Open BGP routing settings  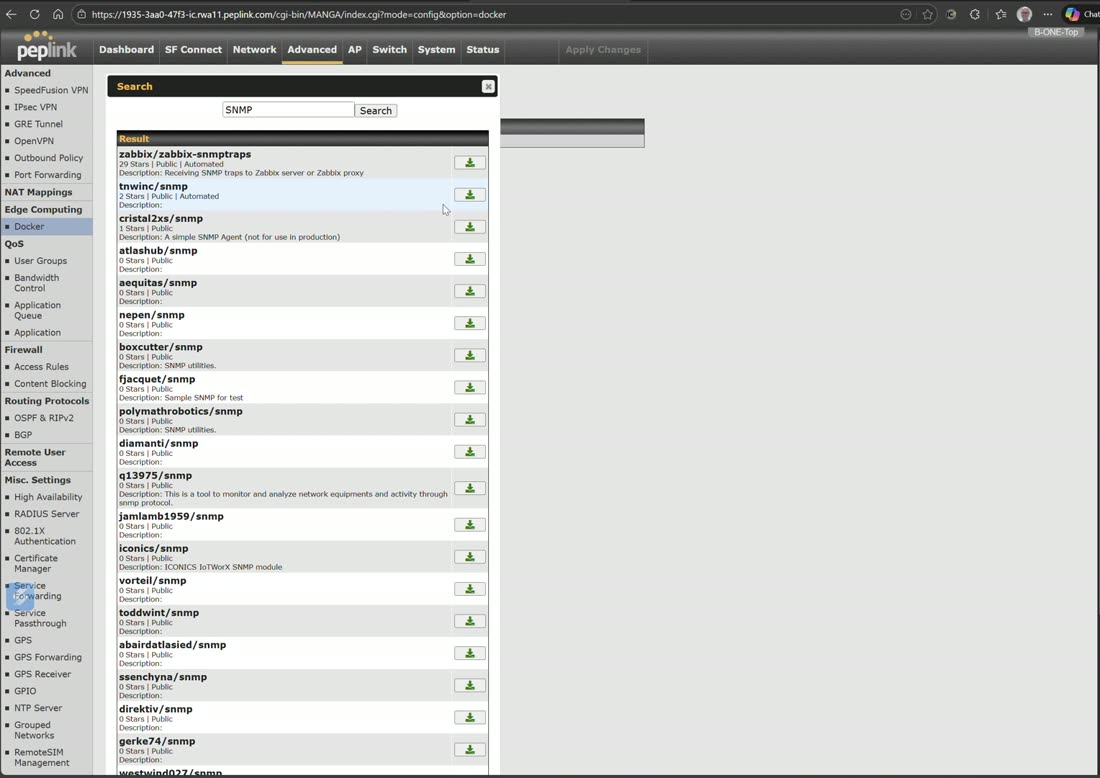[x=23, y=435]
